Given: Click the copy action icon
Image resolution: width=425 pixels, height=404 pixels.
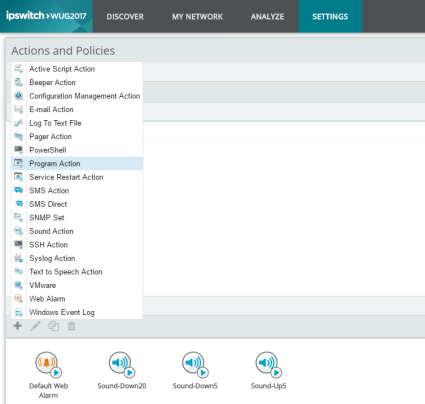Looking at the screenshot, I should point(54,326).
